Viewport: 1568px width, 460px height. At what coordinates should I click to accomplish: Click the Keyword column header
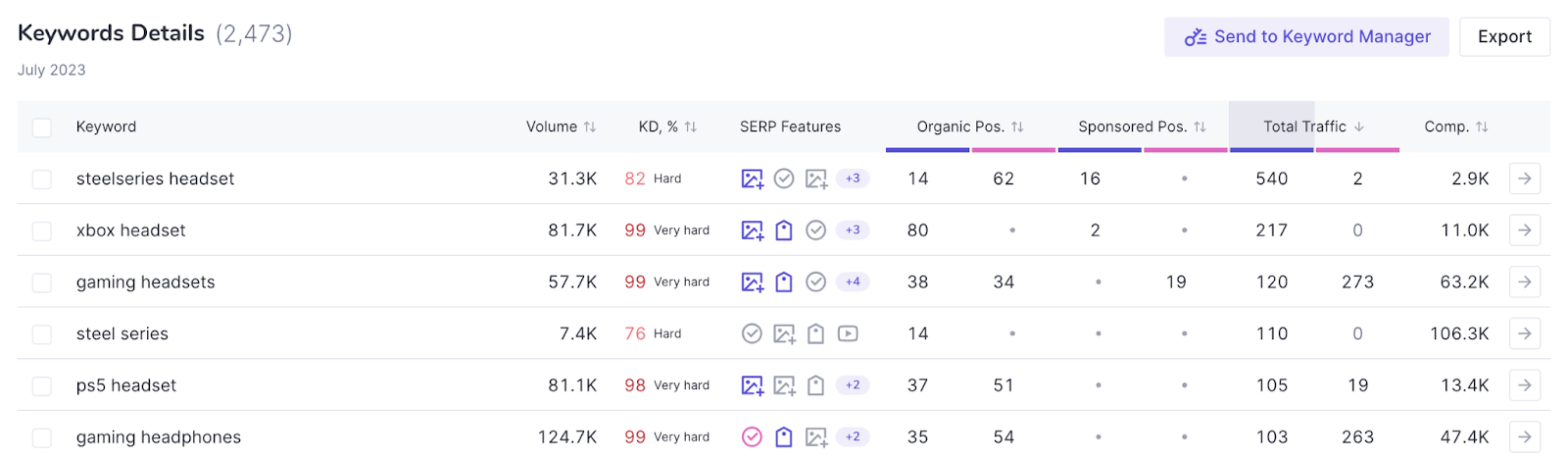106,127
